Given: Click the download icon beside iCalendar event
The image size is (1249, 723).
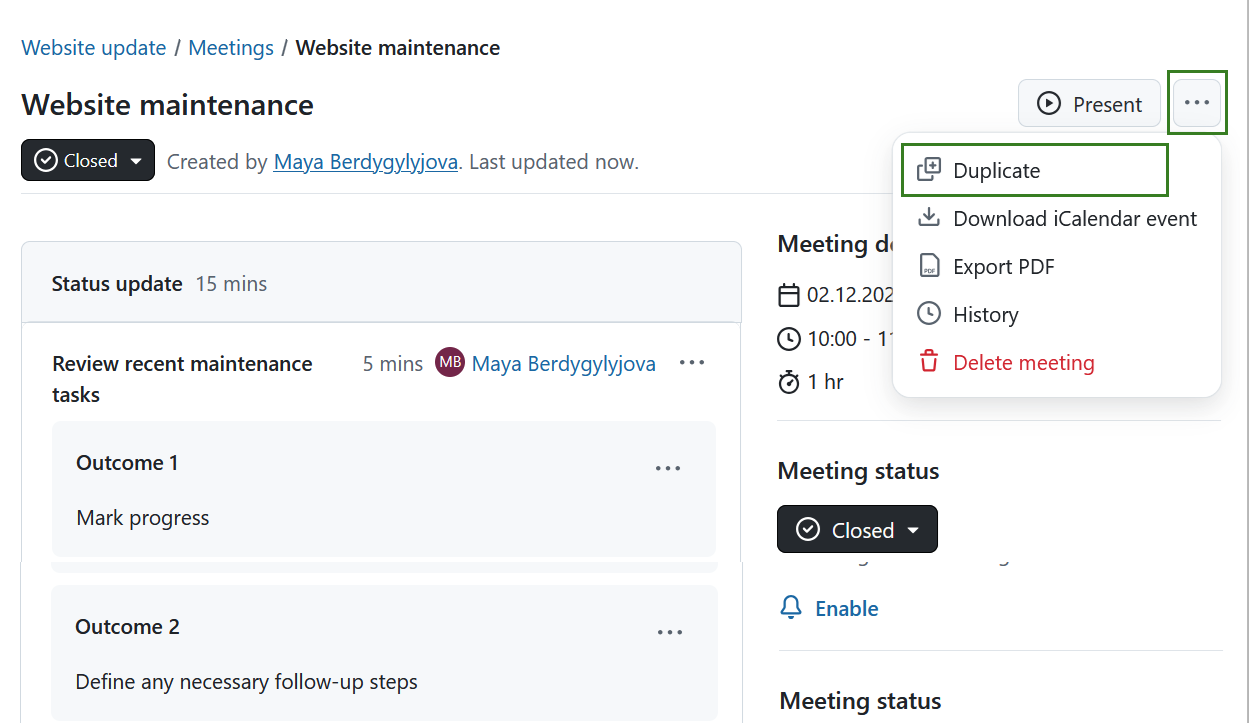Looking at the screenshot, I should click(x=930, y=217).
